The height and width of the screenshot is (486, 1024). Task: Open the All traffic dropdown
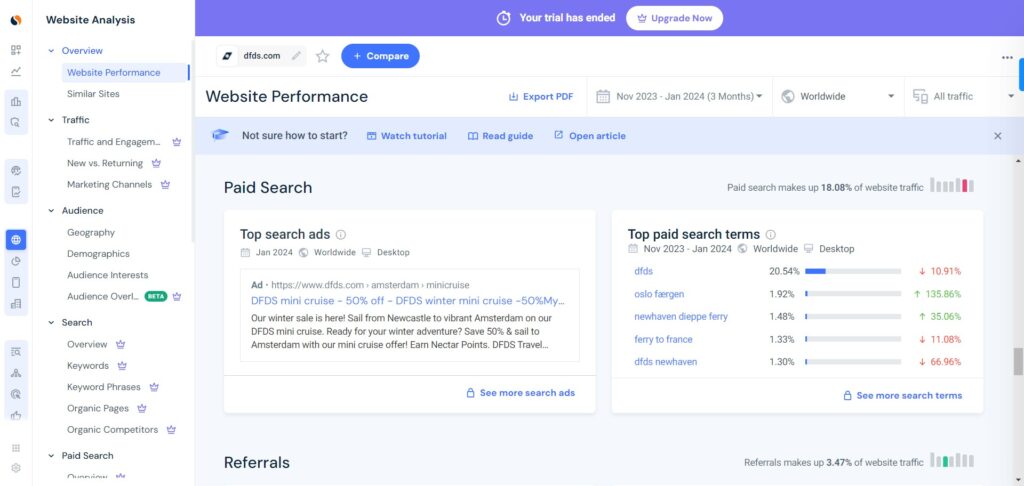(962, 97)
